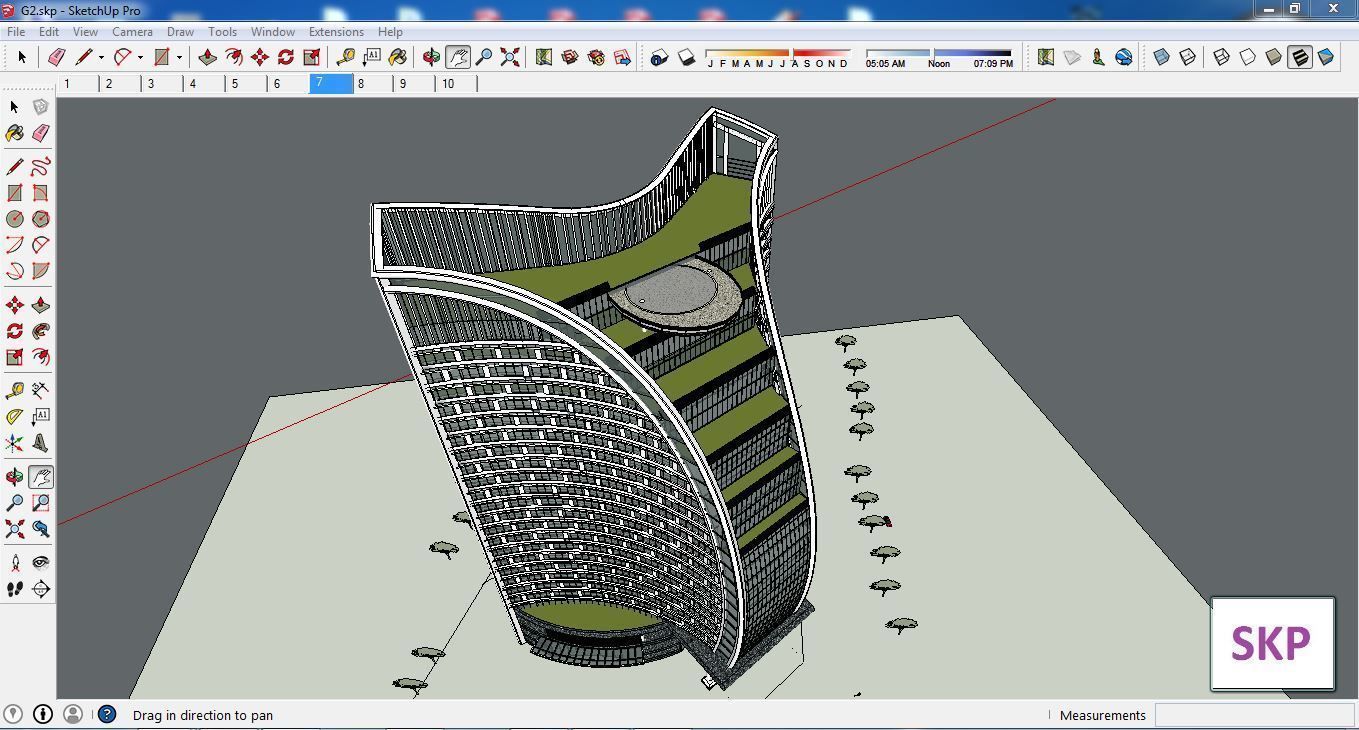1359x730 pixels.
Task: Select the Eraser tool in top toolbar
Action: coord(57,57)
